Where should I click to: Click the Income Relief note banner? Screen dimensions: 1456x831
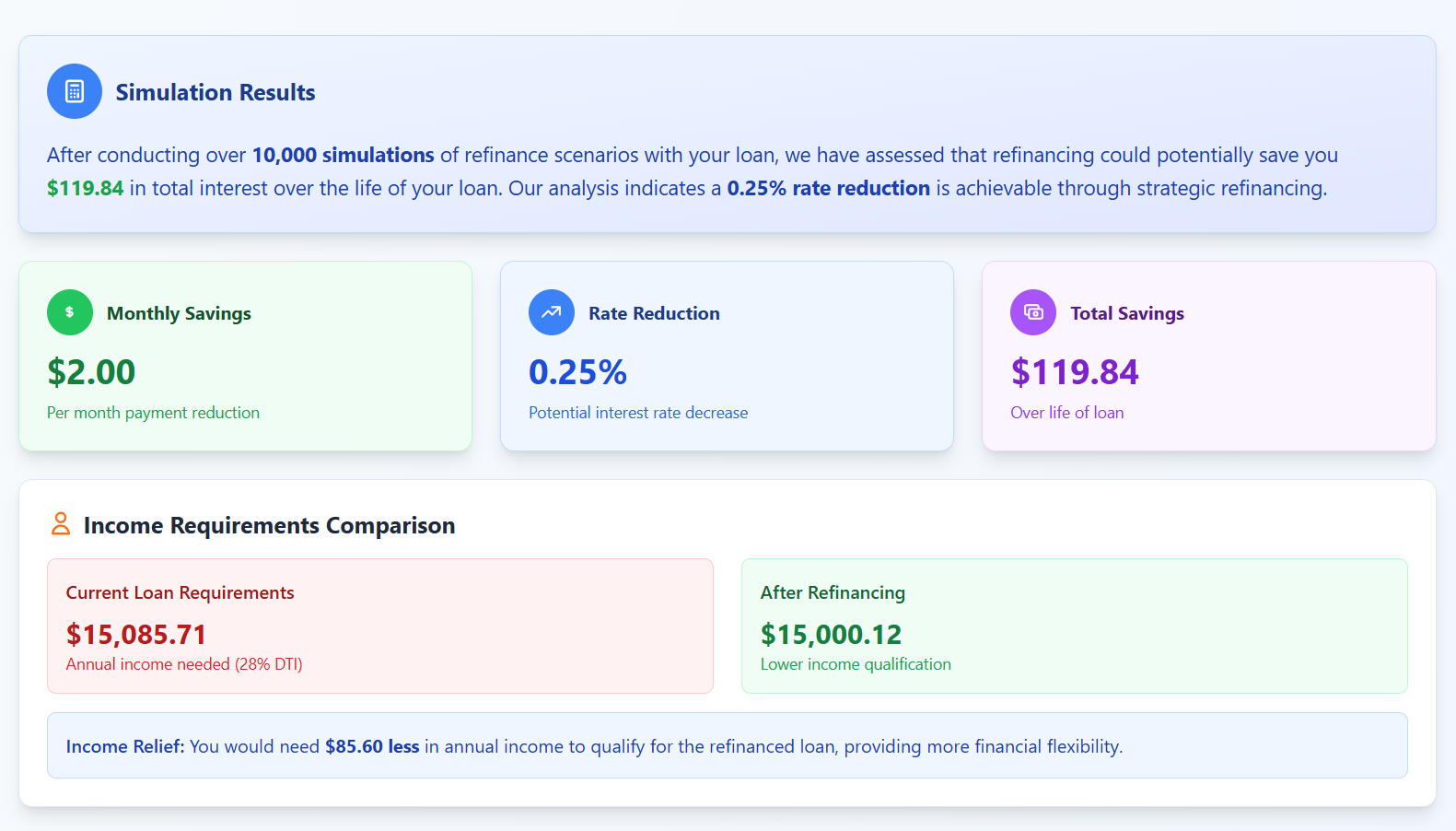(x=728, y=745)
